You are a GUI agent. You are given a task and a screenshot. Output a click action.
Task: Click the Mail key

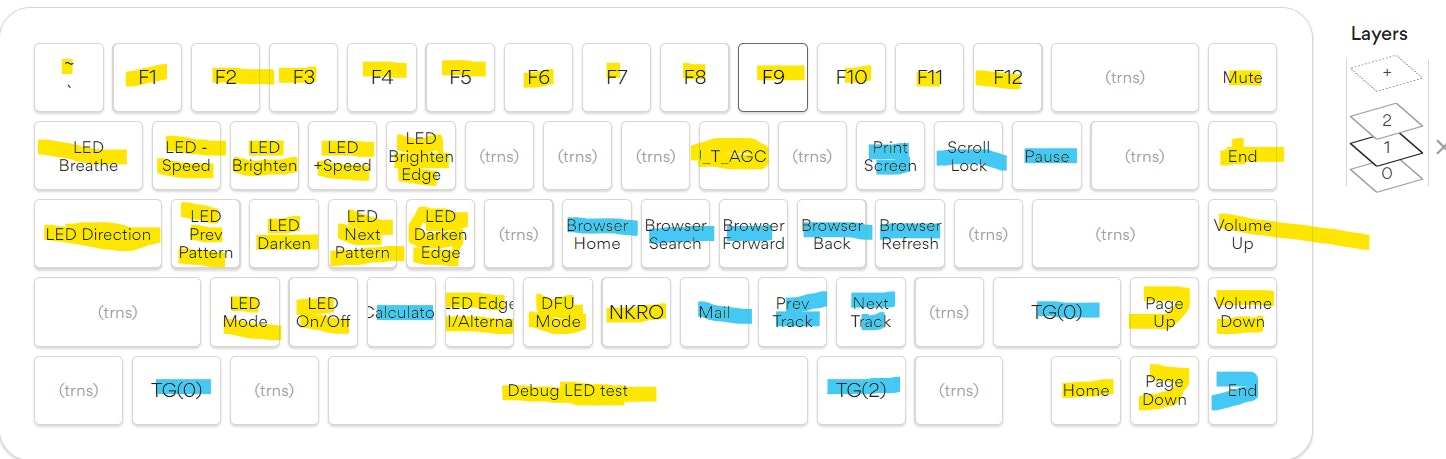pyautogui.click(x=714, y=312)
